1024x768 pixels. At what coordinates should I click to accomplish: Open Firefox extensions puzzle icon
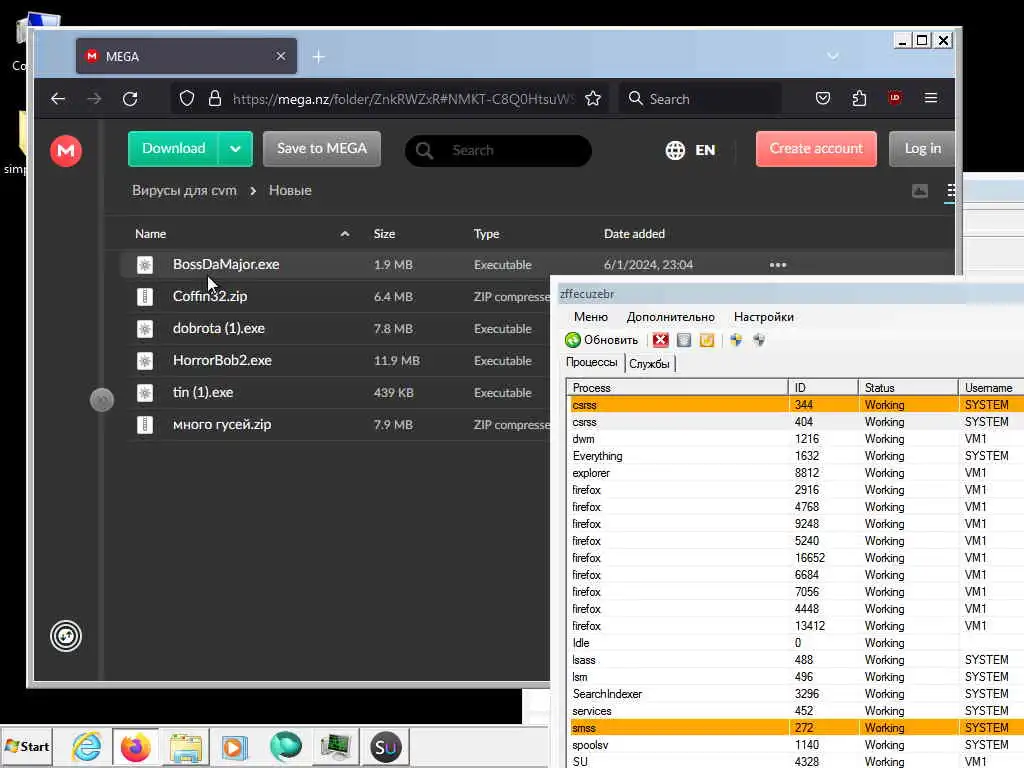pos(859,99)
